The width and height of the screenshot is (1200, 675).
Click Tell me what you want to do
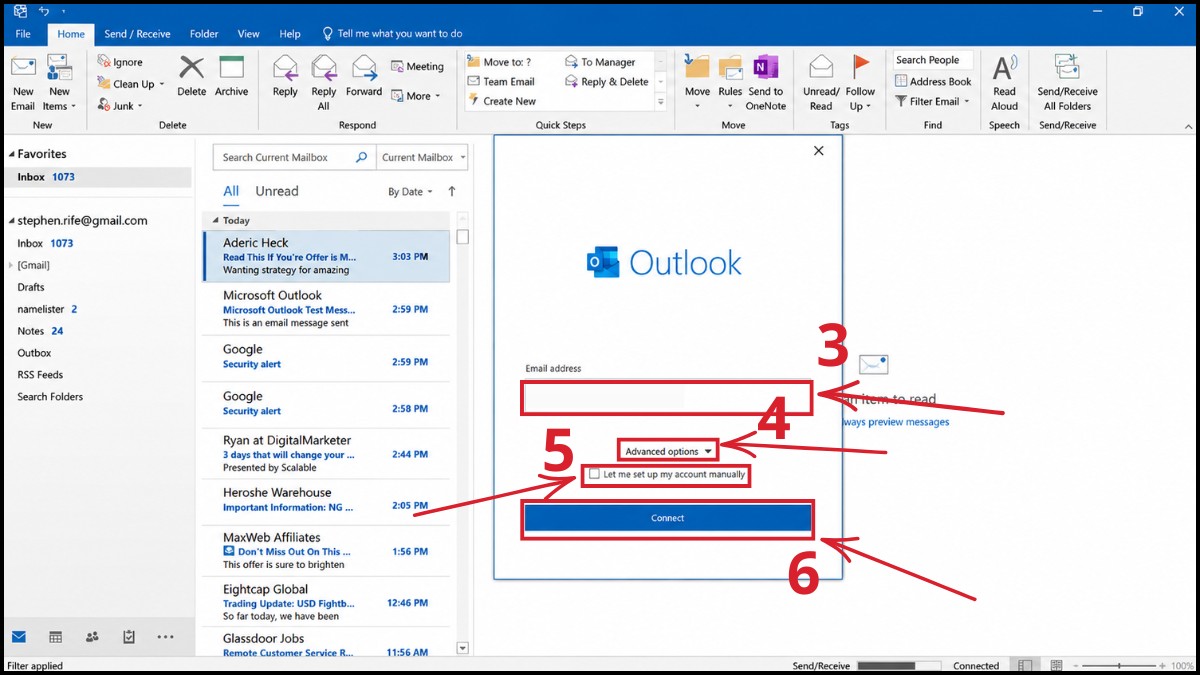pyautogui.click(x=391, y=34)
